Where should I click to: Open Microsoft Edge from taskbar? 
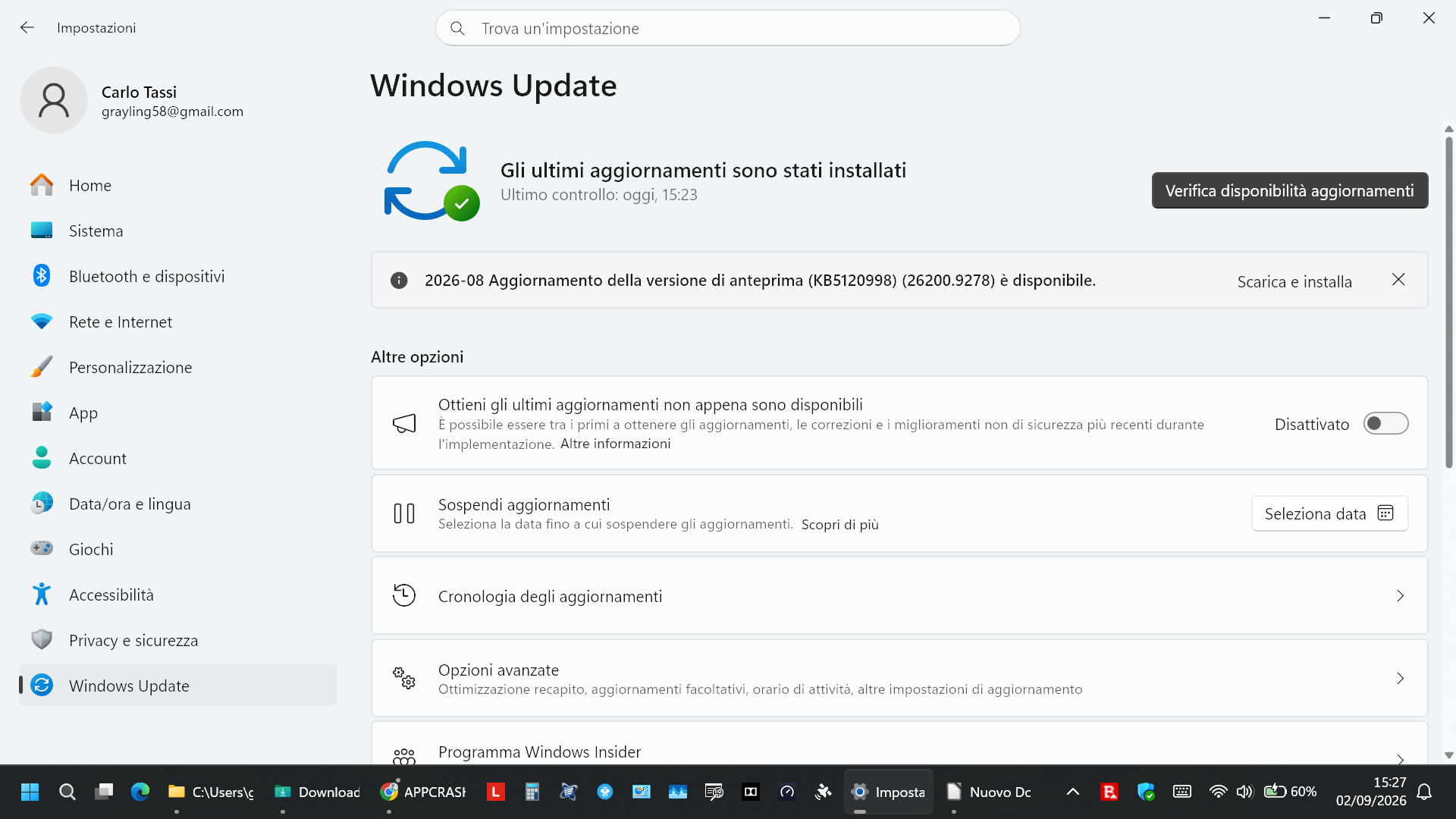(x=140, y=792)
